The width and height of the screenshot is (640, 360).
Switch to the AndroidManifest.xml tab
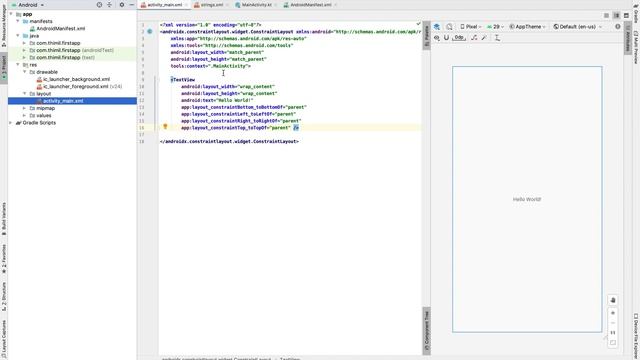[x=310, y=5]
